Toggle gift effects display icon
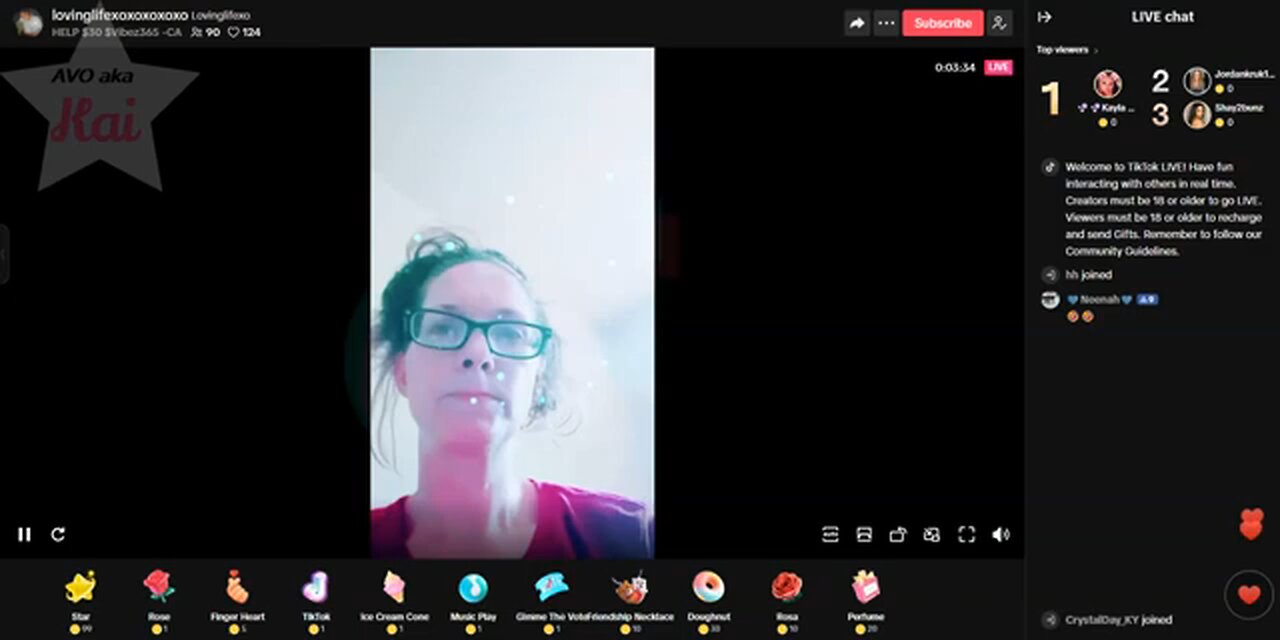 tap(932, 535)
